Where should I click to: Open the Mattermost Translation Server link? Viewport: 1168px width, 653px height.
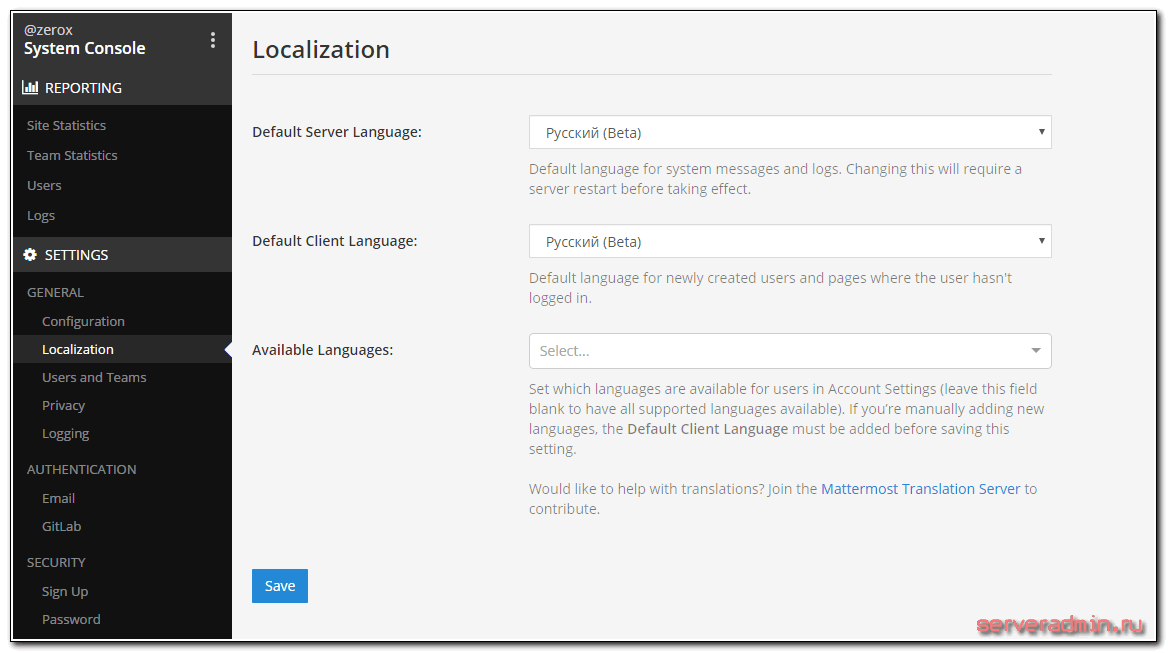tap(920, 489)
